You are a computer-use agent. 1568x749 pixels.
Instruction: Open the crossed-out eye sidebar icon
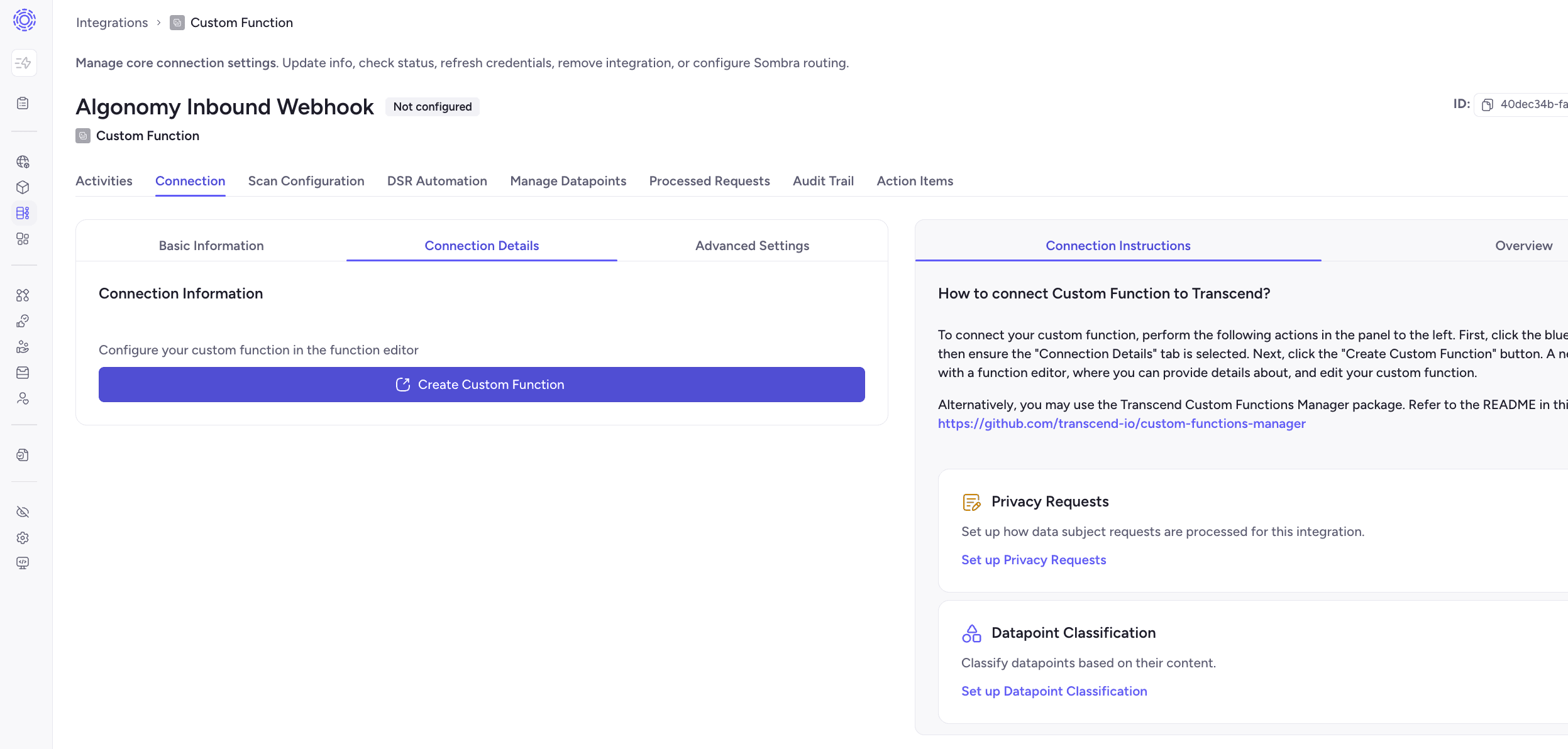point(23,512)
